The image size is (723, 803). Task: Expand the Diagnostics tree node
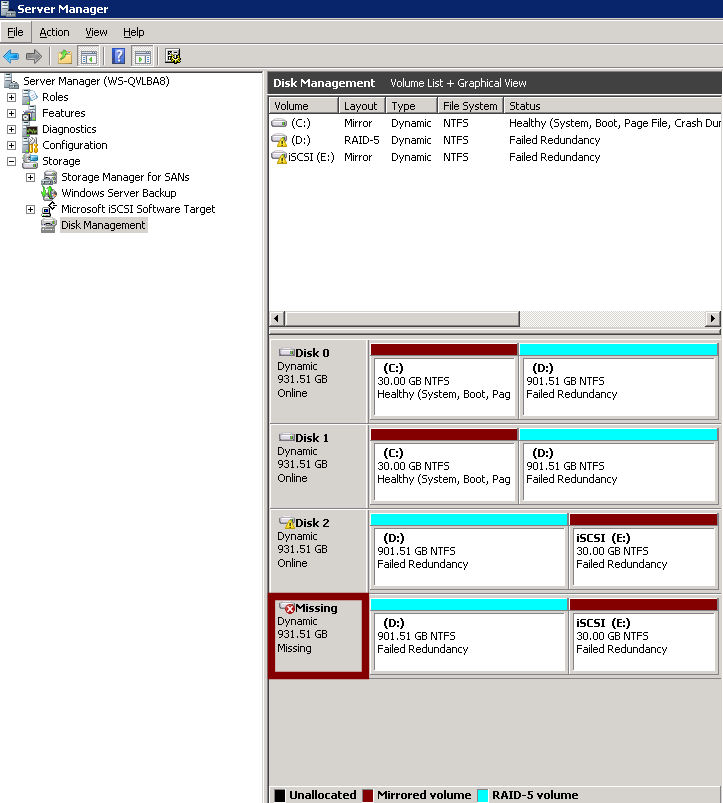click(11, 130)
